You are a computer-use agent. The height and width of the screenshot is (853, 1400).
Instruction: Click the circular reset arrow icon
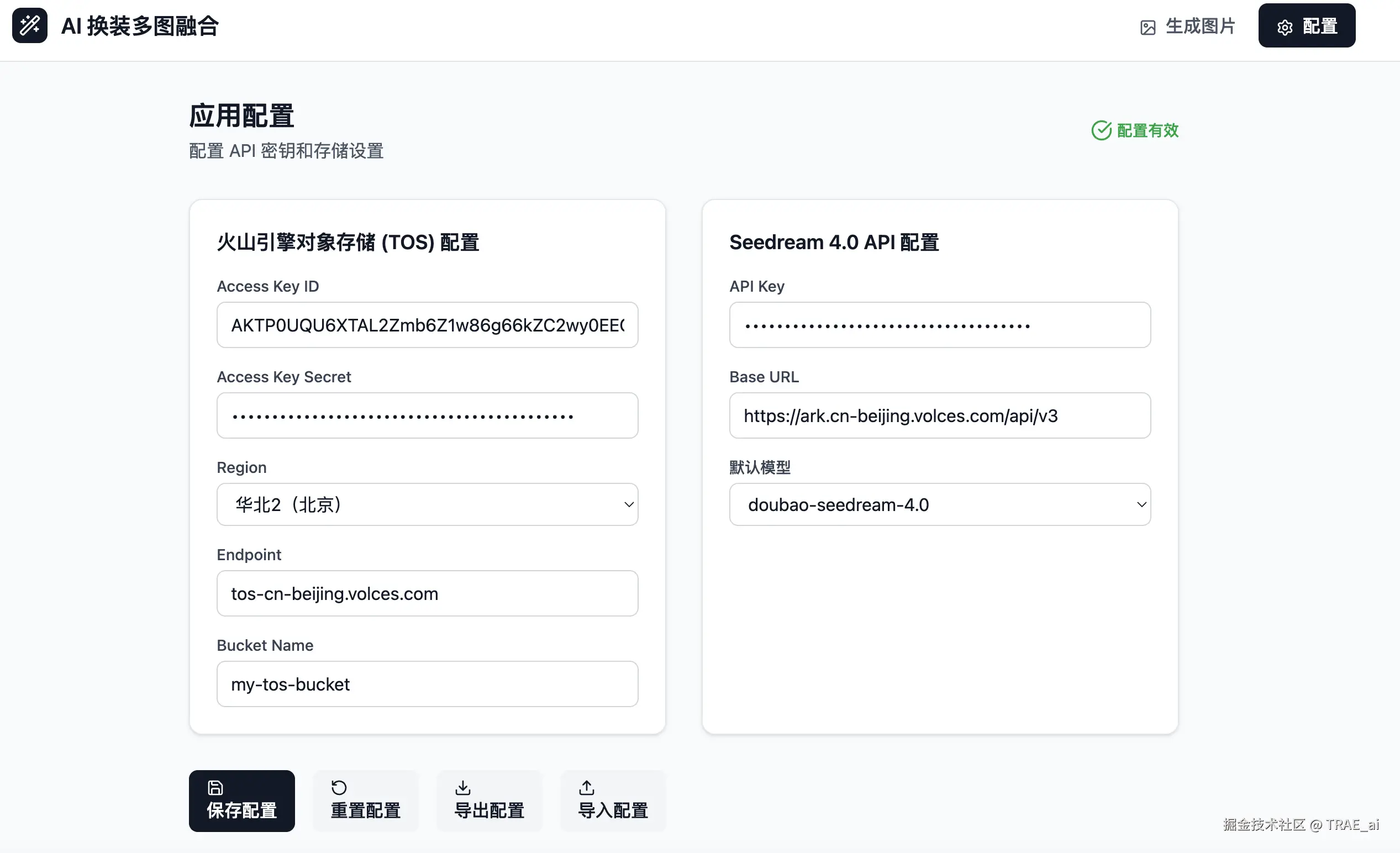coord(339,788)
